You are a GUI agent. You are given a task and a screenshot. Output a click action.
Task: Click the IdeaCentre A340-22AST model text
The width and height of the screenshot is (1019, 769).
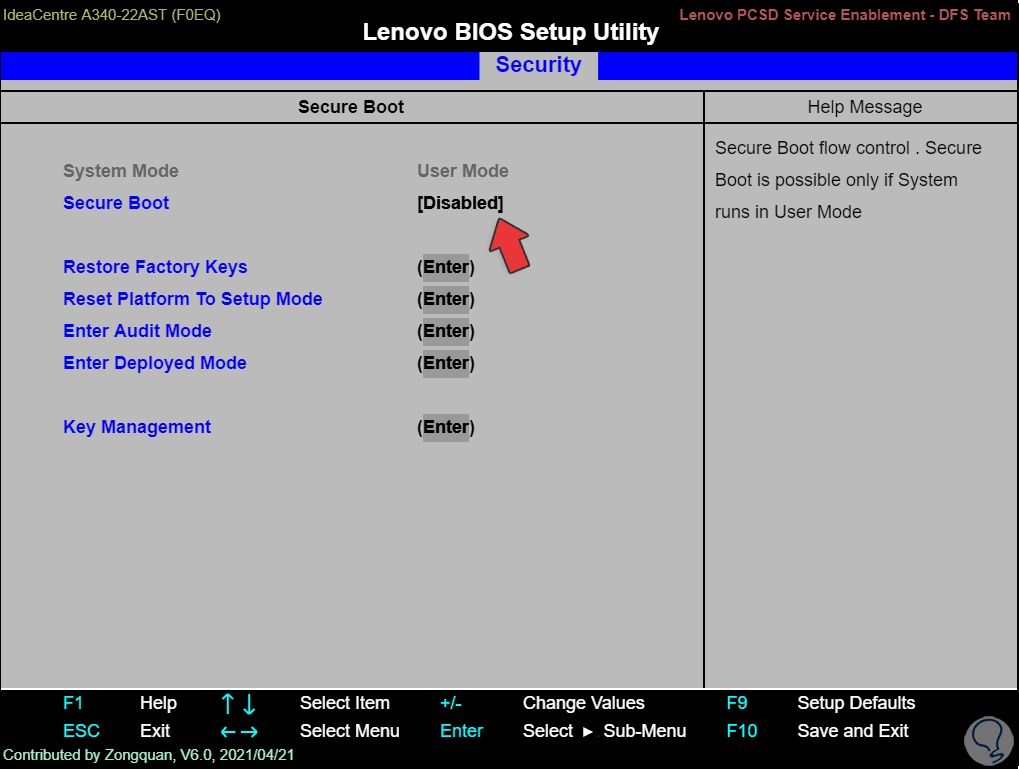112,15
